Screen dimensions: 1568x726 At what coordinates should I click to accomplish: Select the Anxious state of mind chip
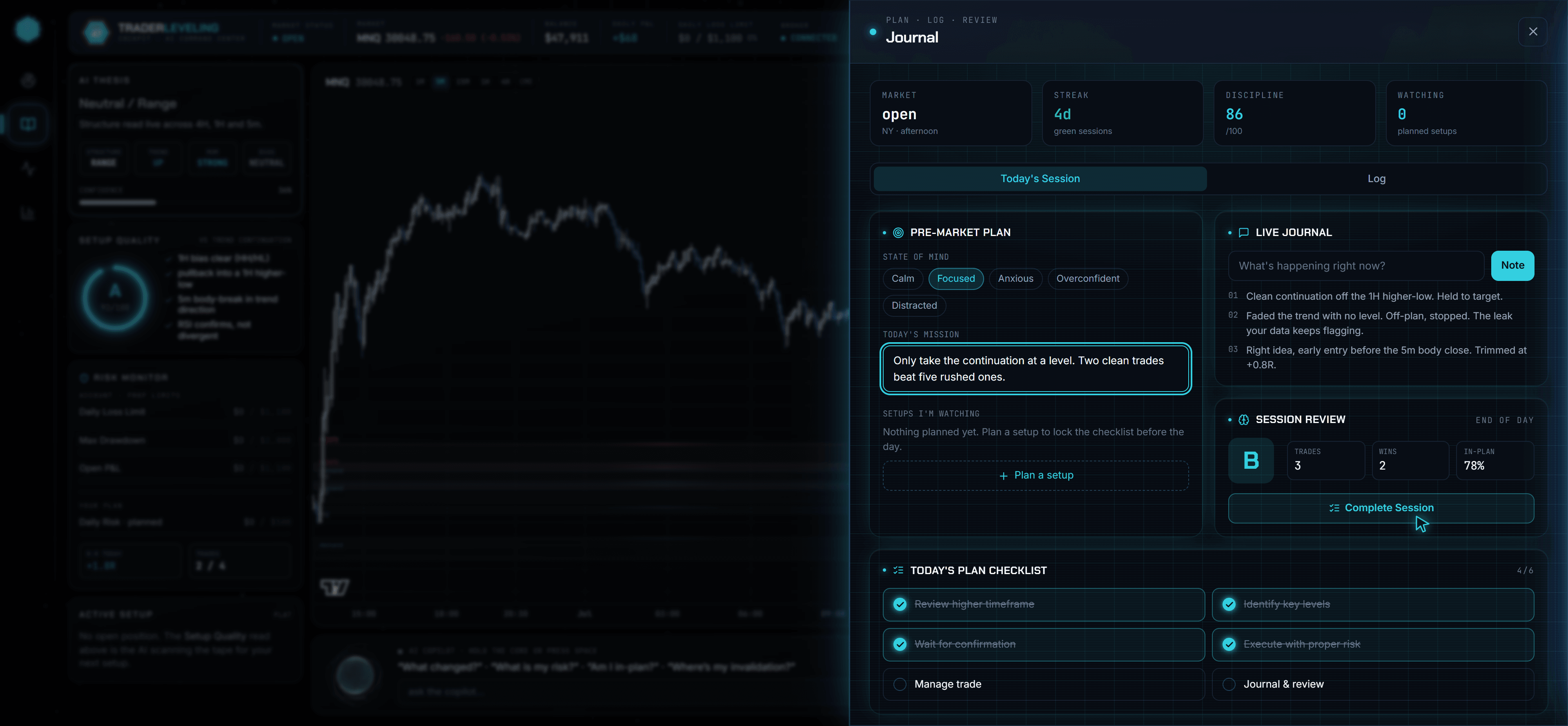[x=1015, y=279]
